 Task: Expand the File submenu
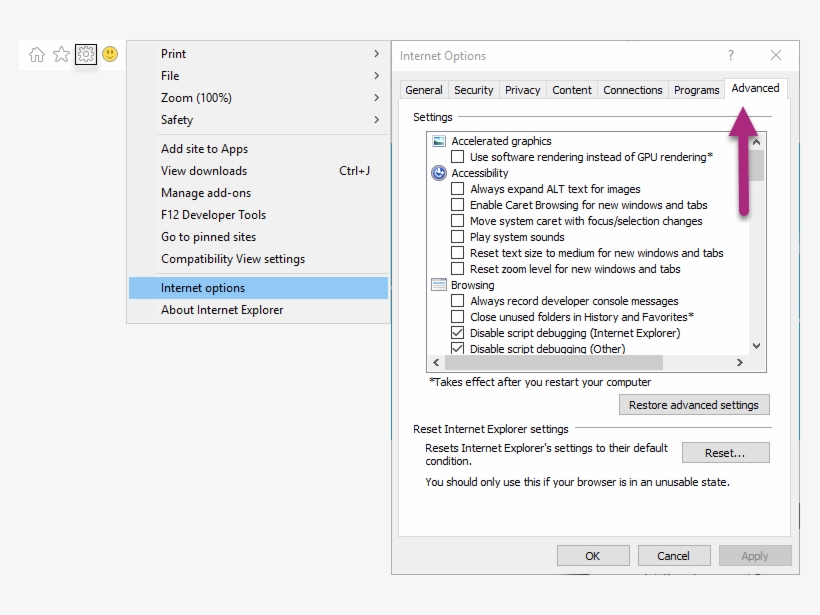[x=258, y=75]
